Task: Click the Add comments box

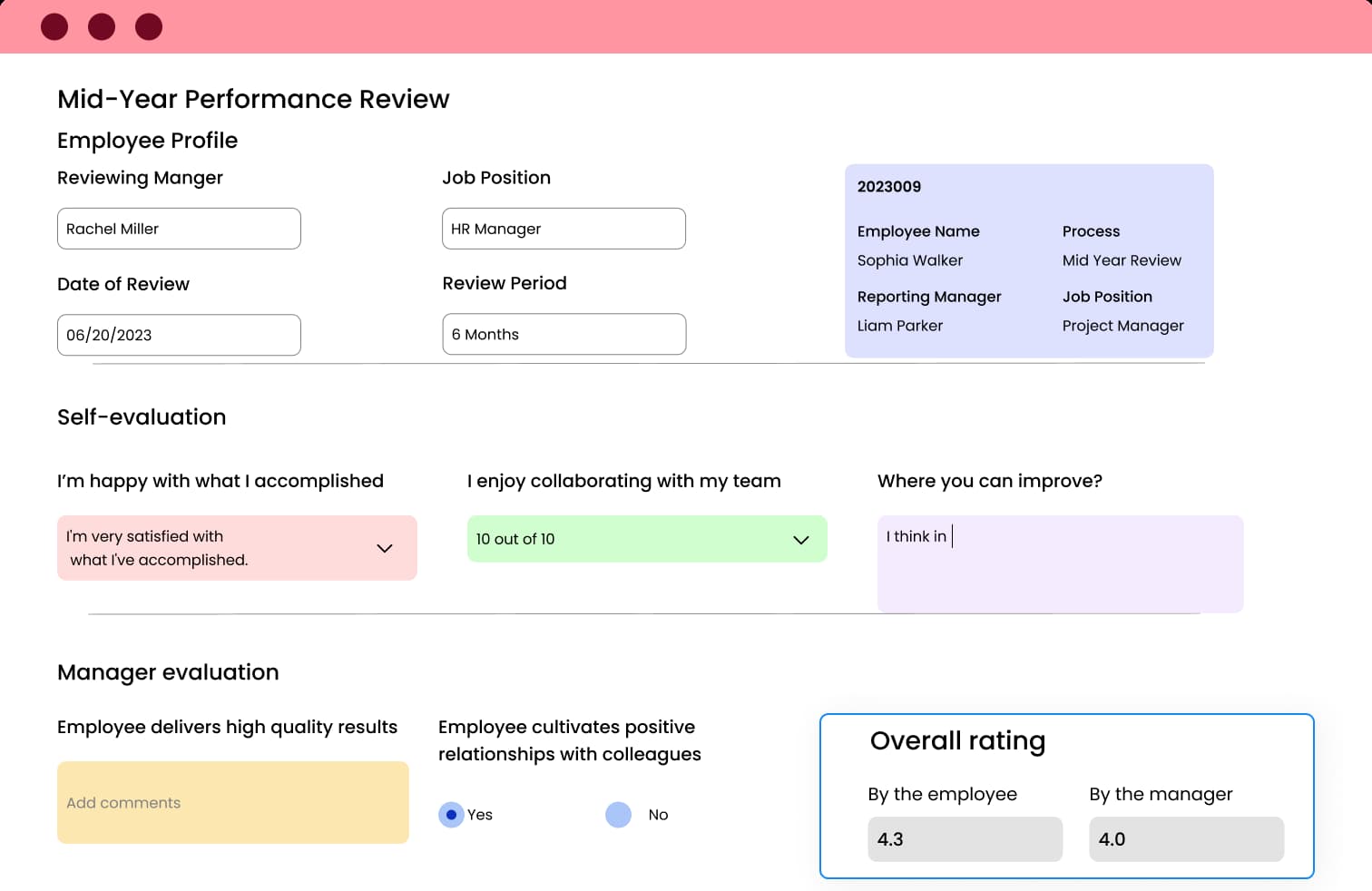Action: pyautogui.click(x=232, y=803)
